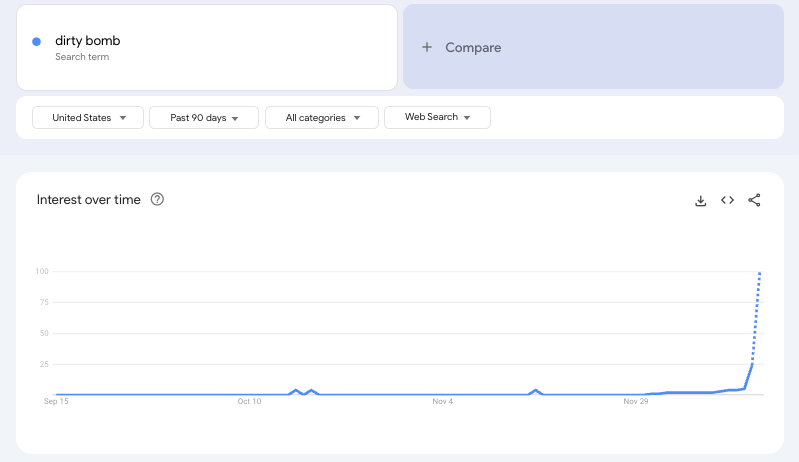Click the plus icon to compare
799x462 pixels.
pos(427,47)
